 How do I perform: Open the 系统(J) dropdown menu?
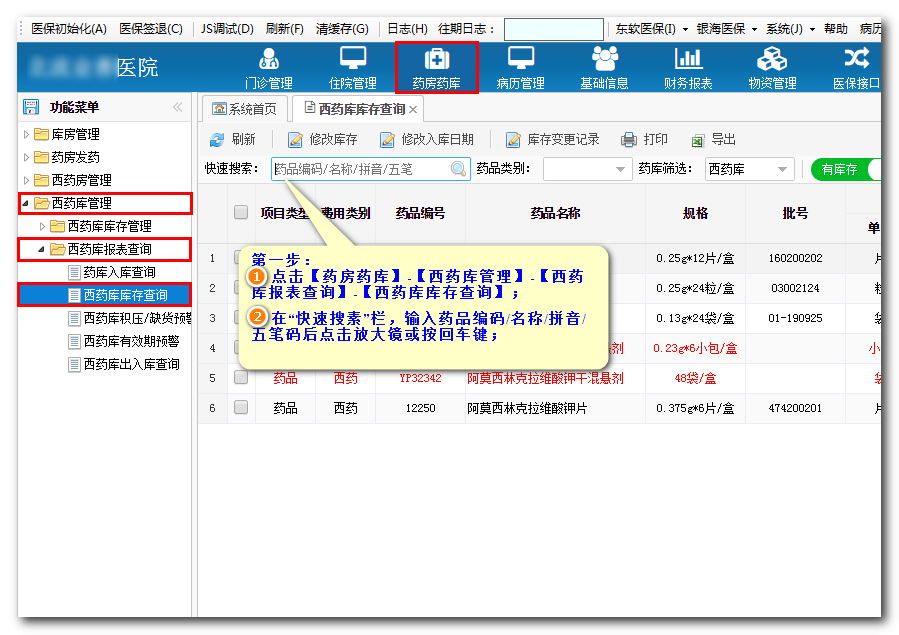790,29
